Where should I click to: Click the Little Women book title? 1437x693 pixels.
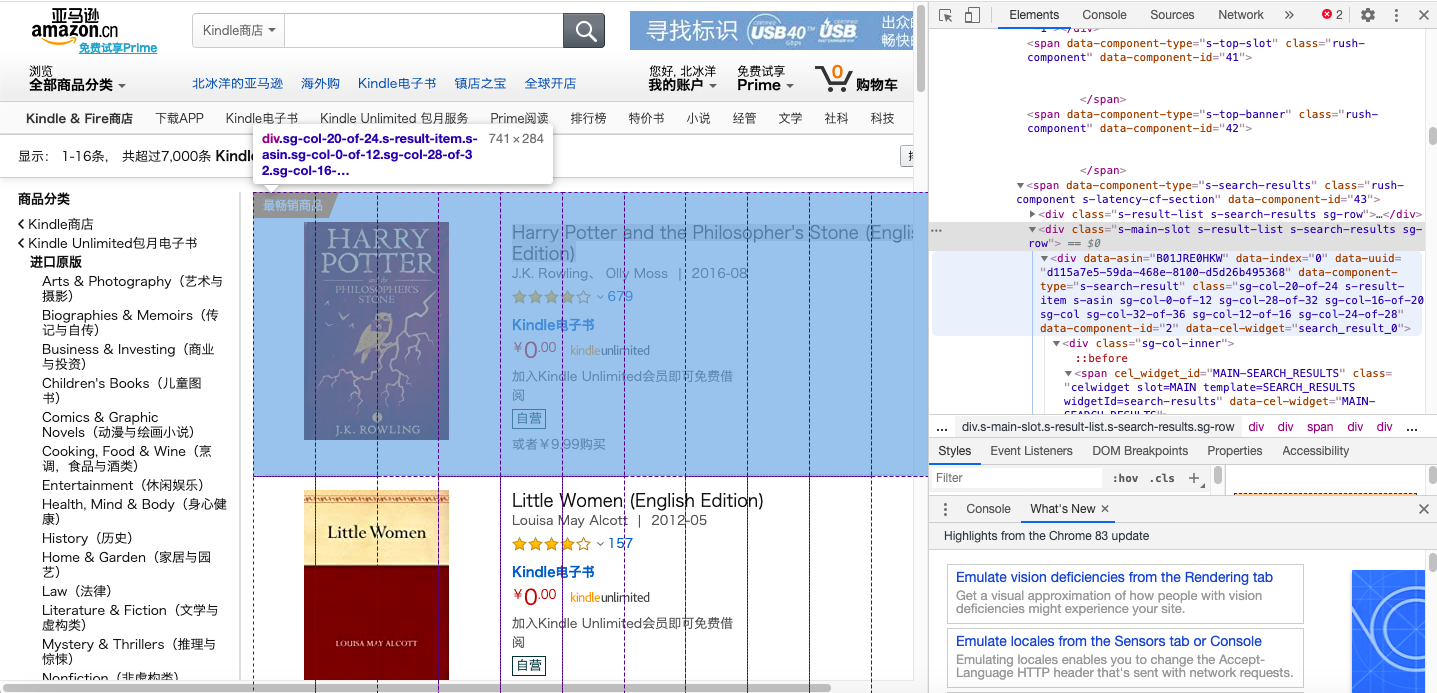click(637, 500)
